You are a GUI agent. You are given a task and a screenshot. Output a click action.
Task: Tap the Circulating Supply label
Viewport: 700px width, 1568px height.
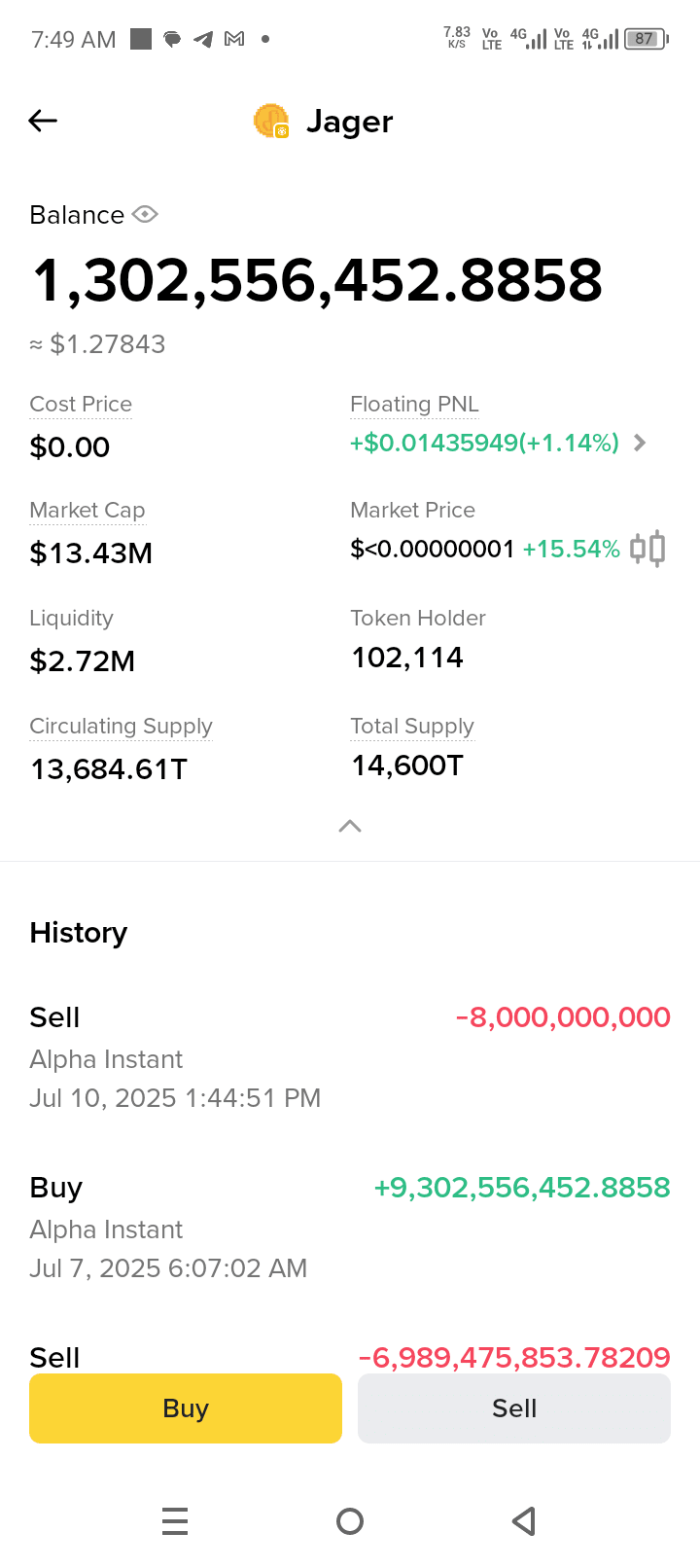point(121,726)
